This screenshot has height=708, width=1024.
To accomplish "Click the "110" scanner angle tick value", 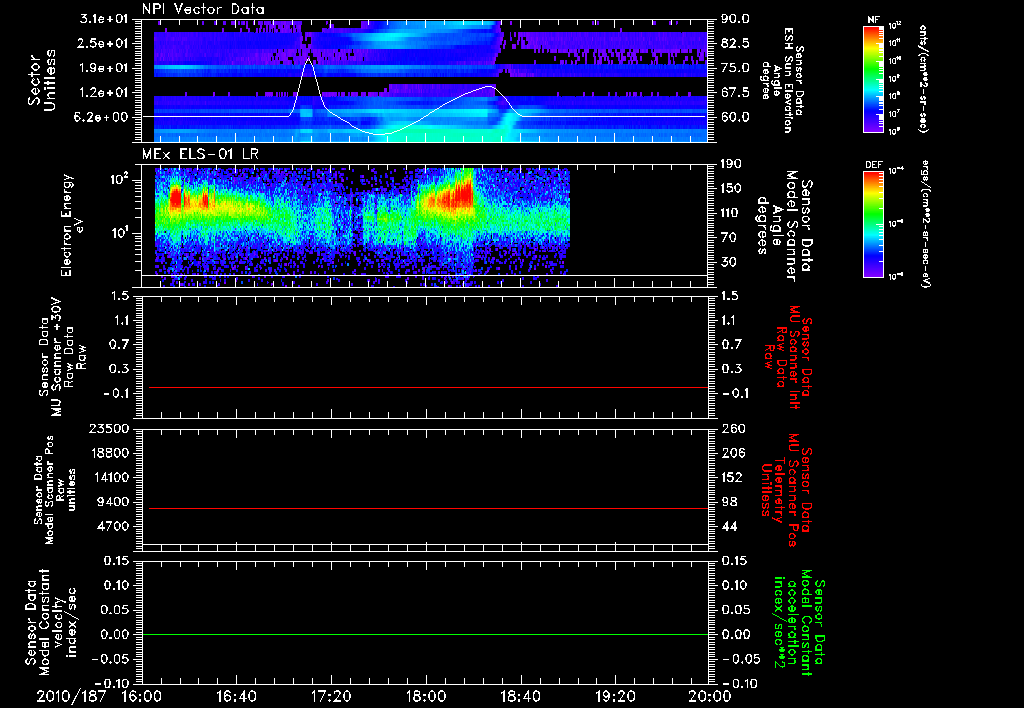I will pyautogui.click(x=731, y=213).
